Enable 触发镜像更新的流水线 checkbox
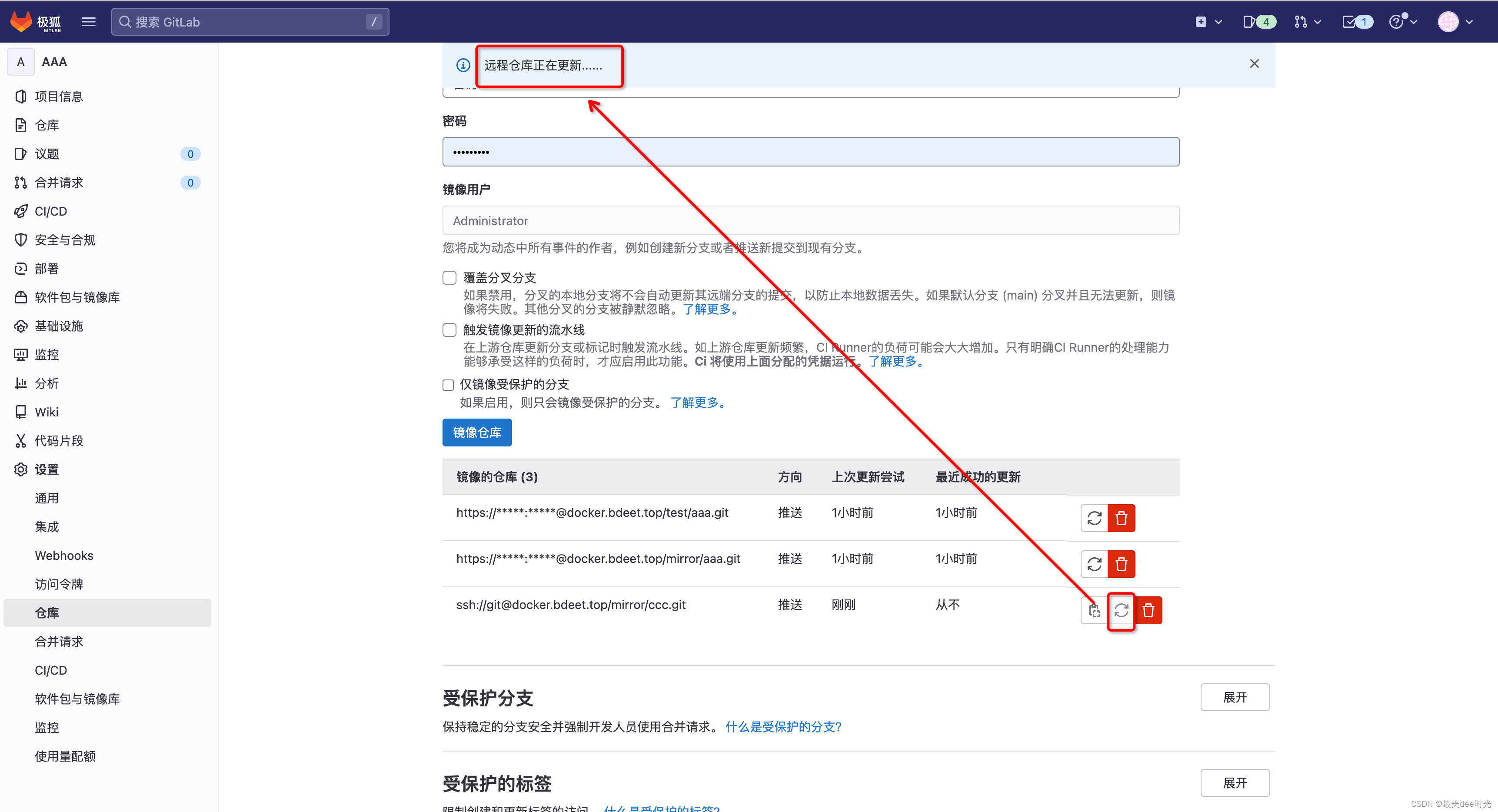The width and height of the screenshot is (1498, 812). [x=449, y=330]
